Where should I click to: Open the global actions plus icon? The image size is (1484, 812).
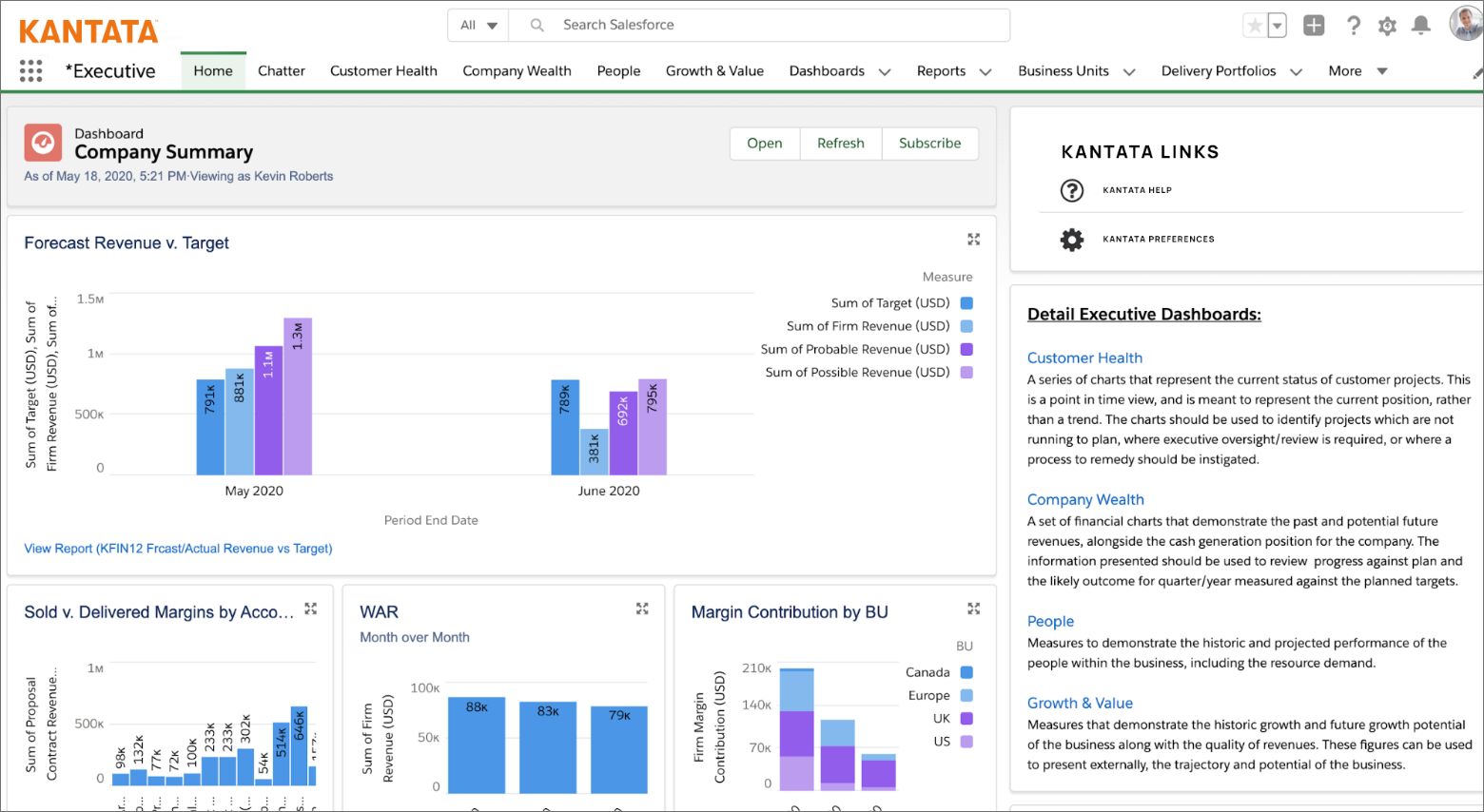click(1314, 26)
